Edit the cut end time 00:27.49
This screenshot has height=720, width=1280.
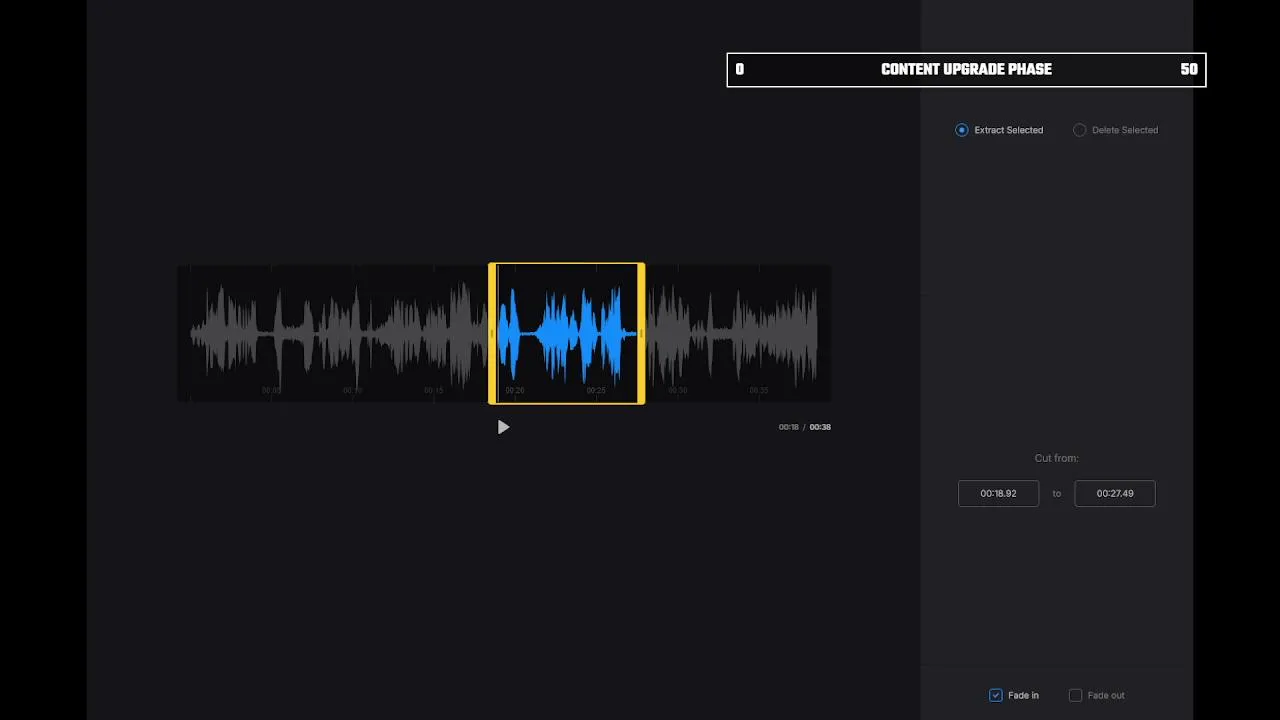[x=1115, y=493]
